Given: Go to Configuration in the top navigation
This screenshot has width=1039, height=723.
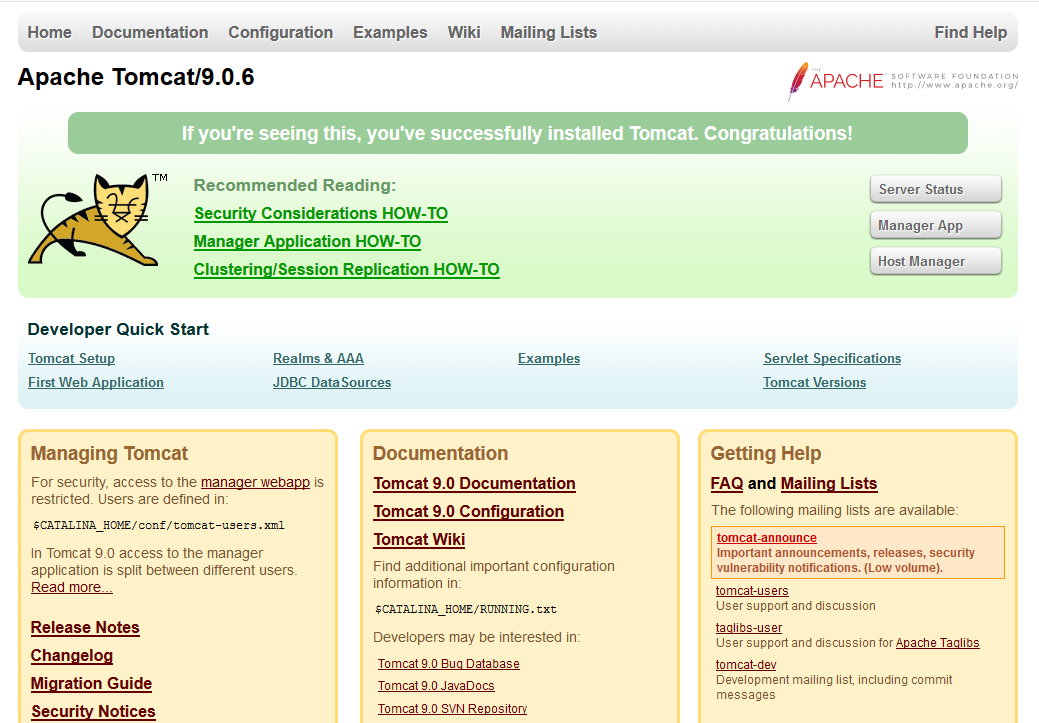Looking at the screenshot, I should click(x=280, y=32).
